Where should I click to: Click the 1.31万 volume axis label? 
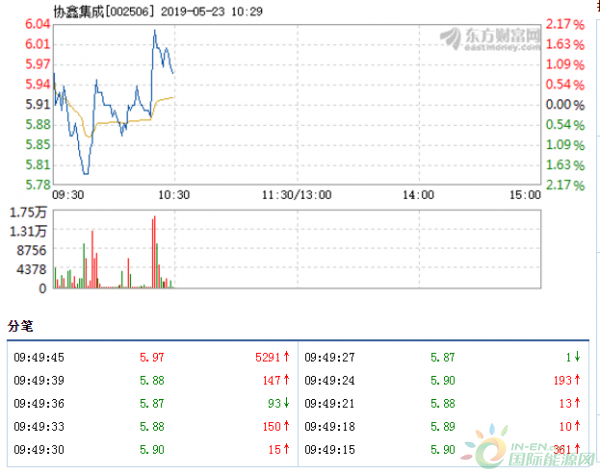point(28,231)
